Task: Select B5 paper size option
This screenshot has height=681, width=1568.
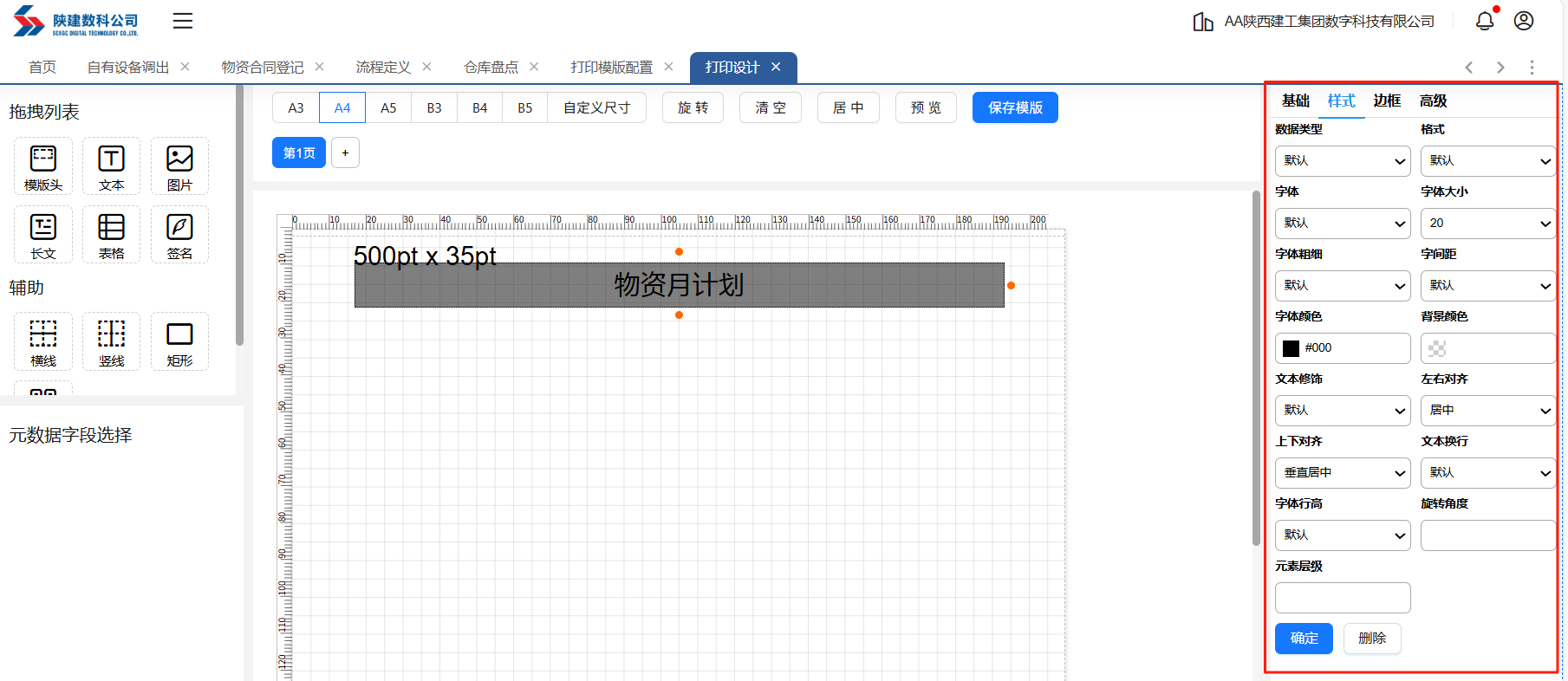Action: click(x=524, y=108)
